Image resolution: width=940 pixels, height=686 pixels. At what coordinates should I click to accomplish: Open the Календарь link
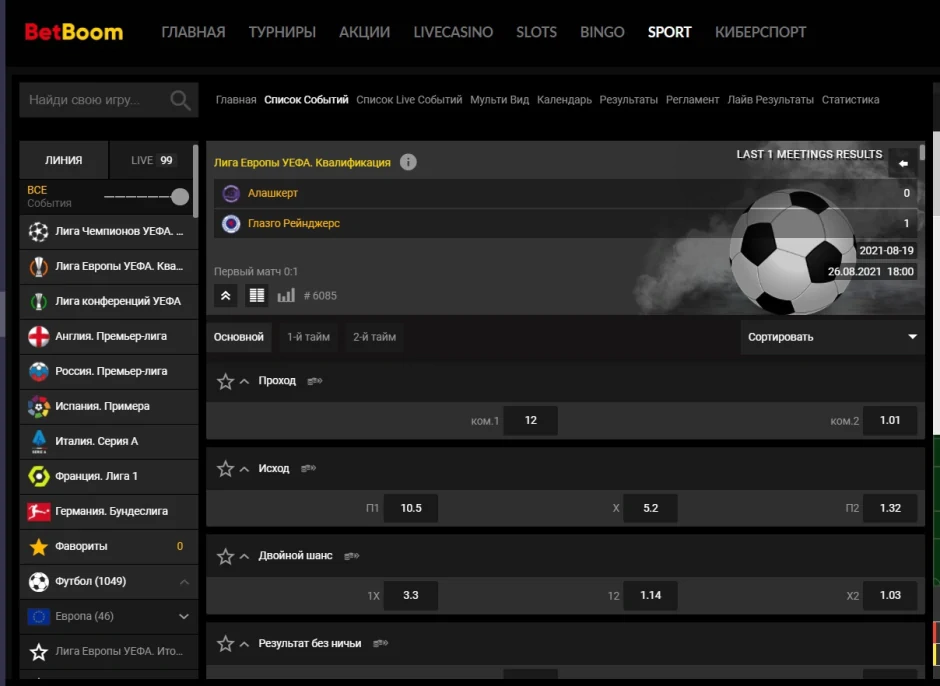click(564, 100)
